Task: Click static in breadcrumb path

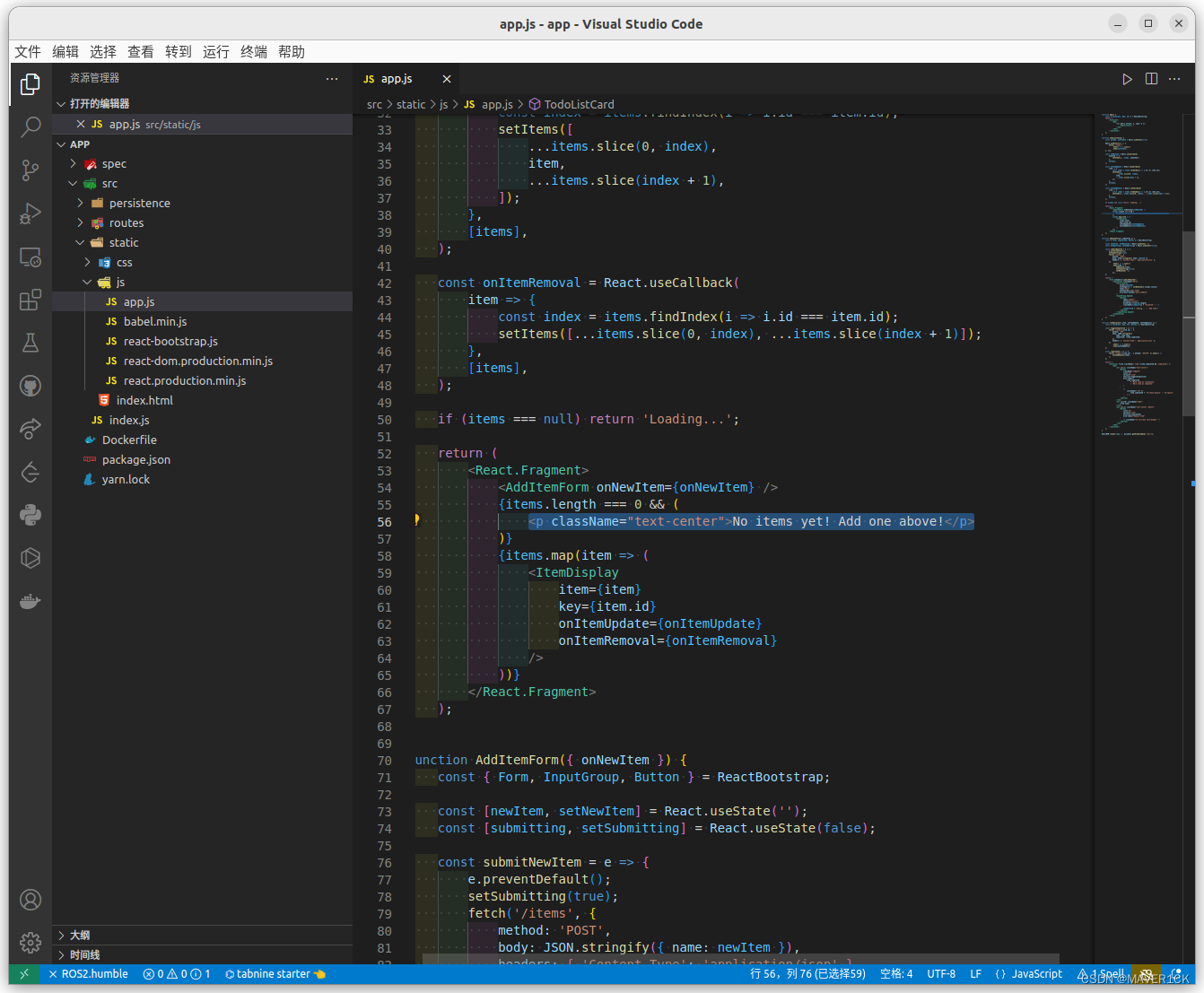Action: click(411, 105)
